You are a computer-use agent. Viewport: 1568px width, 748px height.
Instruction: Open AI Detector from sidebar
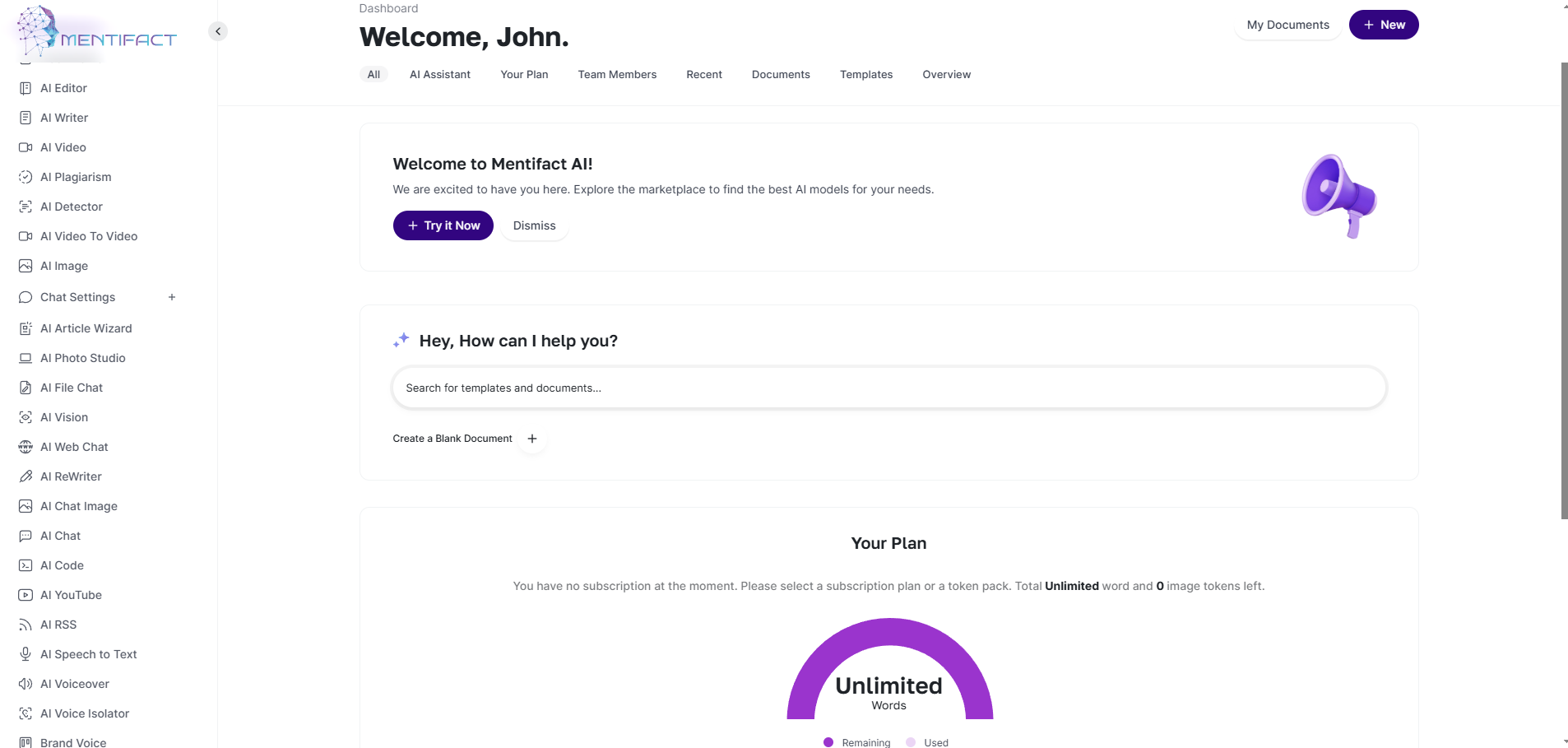72,207
